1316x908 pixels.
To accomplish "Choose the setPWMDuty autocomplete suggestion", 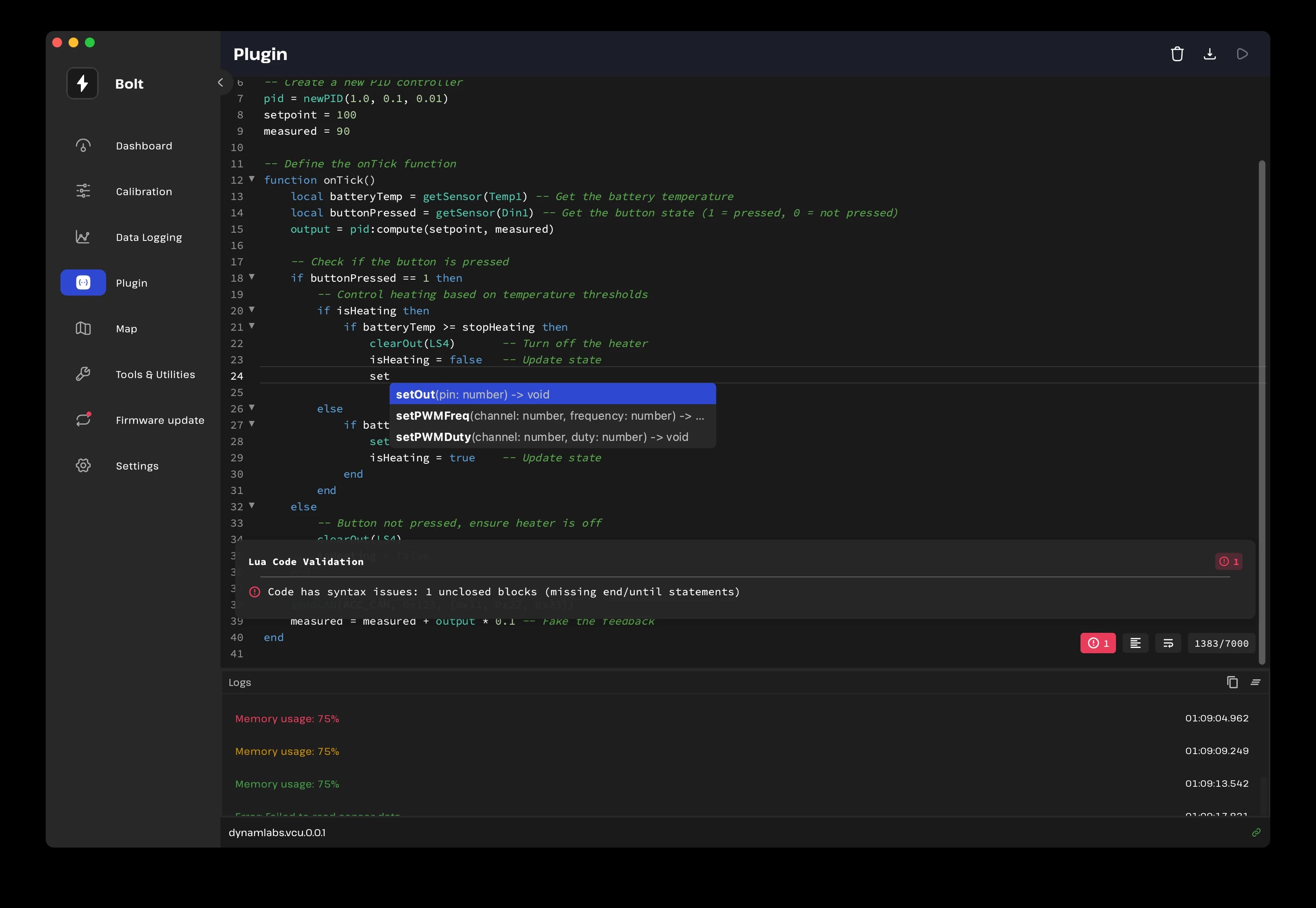I will (552, 437).
